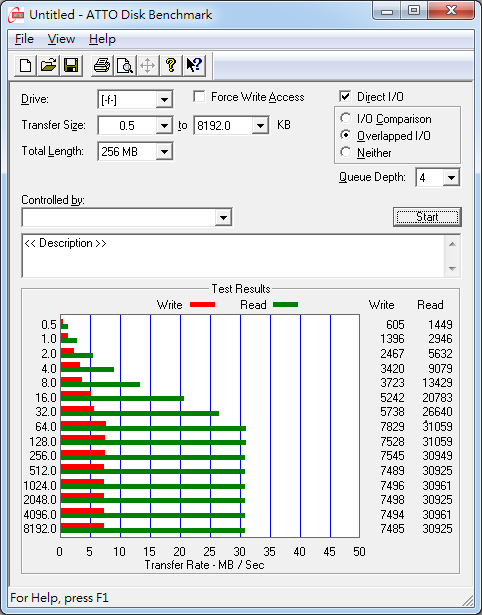
Task: Click the write value 605
Action: 395,325
